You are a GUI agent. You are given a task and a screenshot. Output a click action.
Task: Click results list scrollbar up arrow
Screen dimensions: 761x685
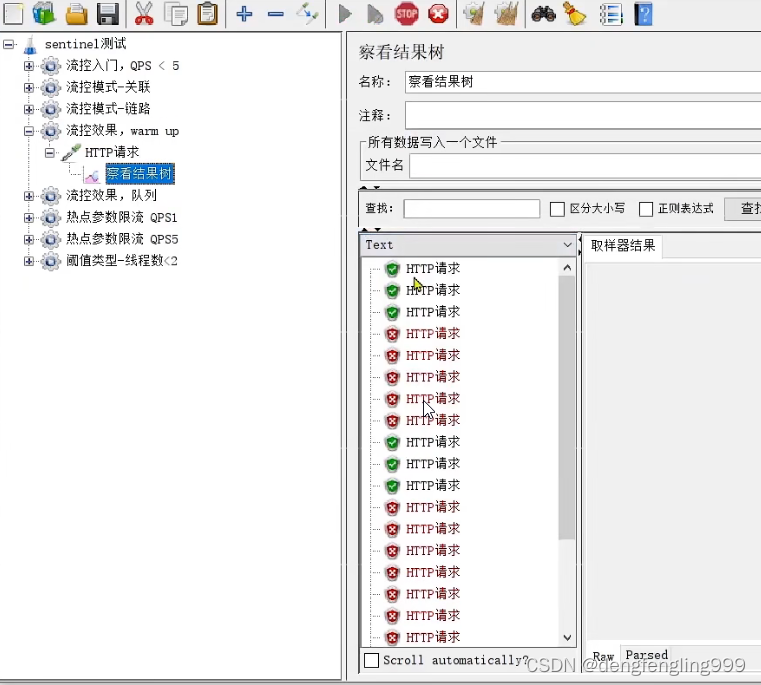[x=567, y=267]
